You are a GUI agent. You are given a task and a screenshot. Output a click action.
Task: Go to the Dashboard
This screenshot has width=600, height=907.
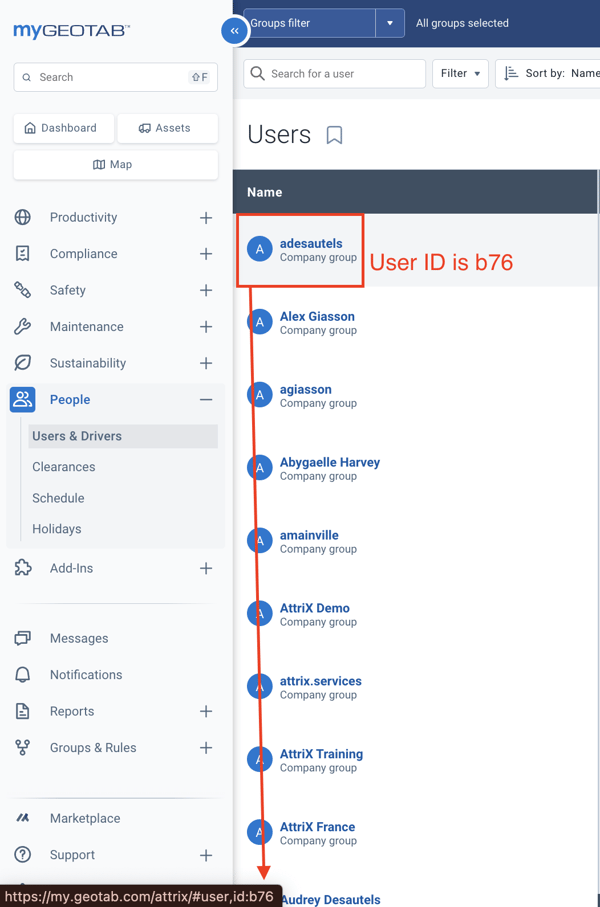click(64, 128)
